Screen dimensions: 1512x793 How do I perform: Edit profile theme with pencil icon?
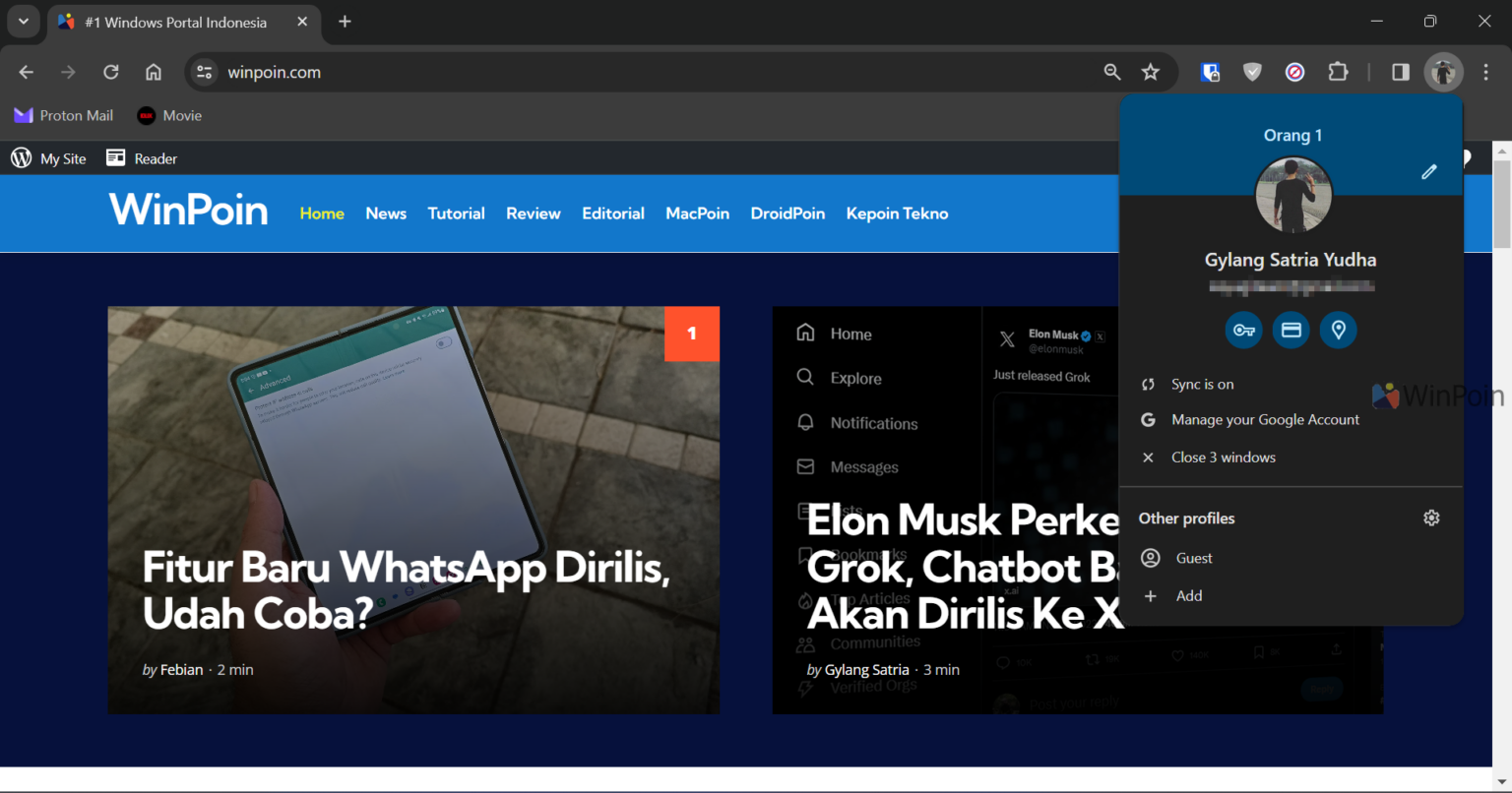coord(1429,170)
